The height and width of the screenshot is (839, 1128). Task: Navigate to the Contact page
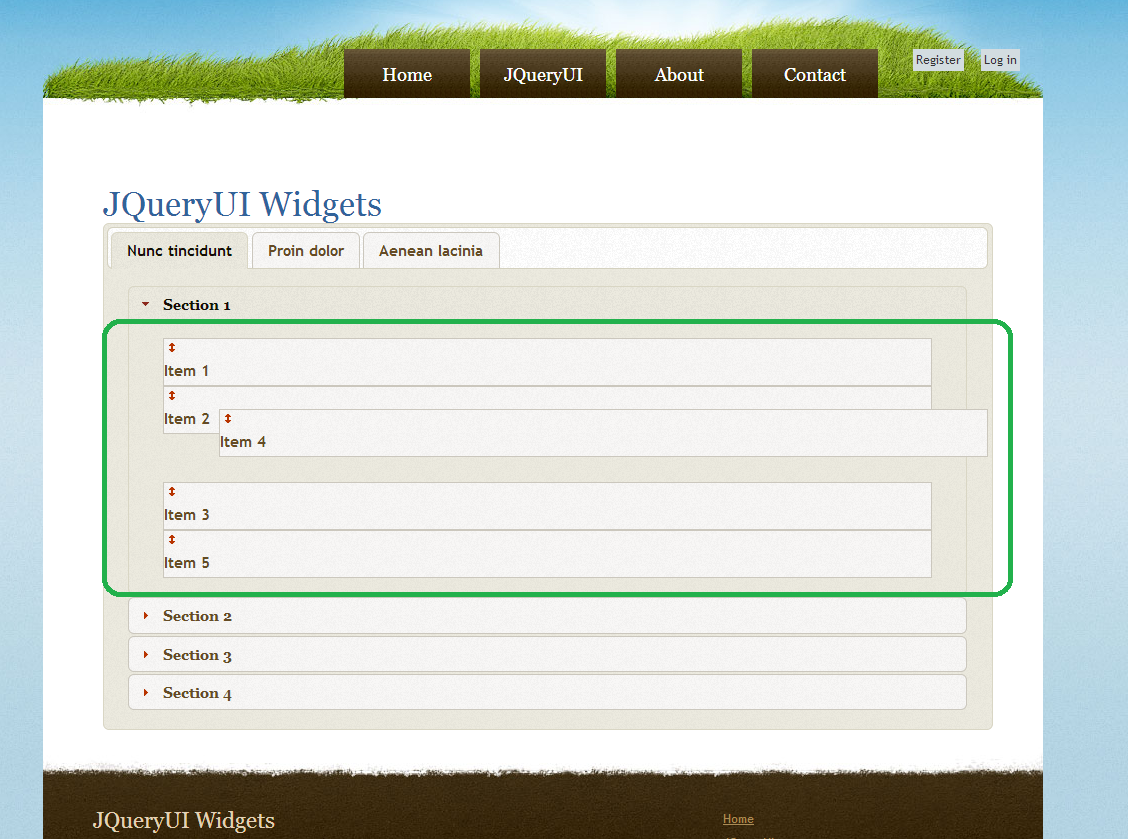click(814, 74)
